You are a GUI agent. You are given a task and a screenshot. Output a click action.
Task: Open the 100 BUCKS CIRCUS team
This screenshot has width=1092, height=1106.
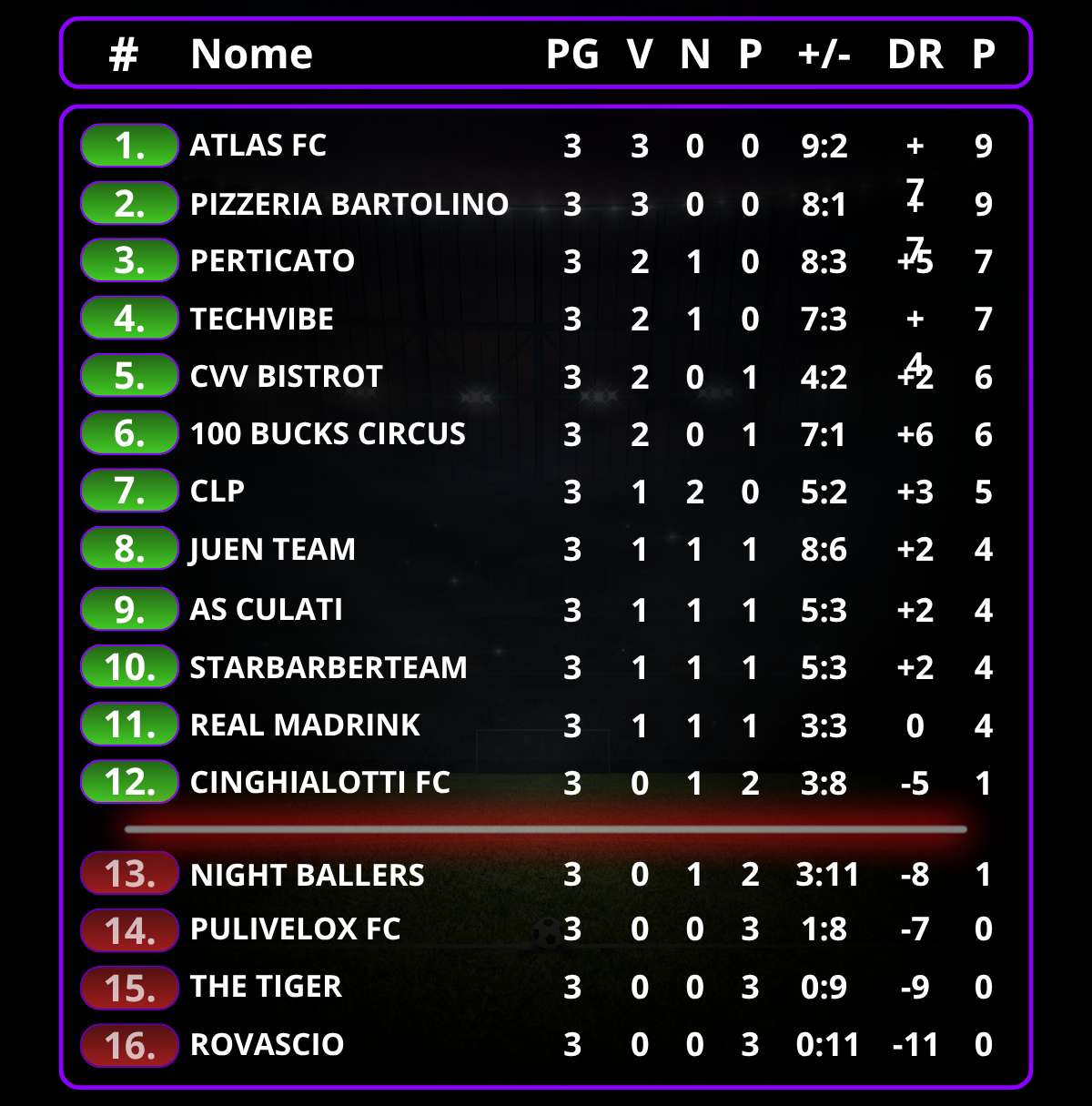click(x=328, y=434)
